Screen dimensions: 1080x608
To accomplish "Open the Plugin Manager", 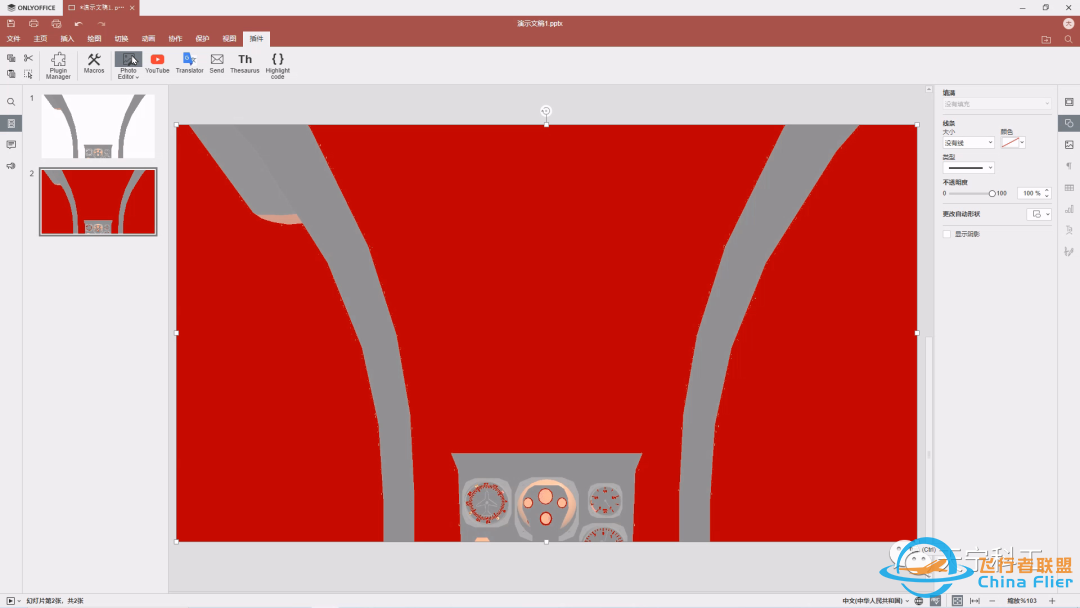I will (58, 65).
